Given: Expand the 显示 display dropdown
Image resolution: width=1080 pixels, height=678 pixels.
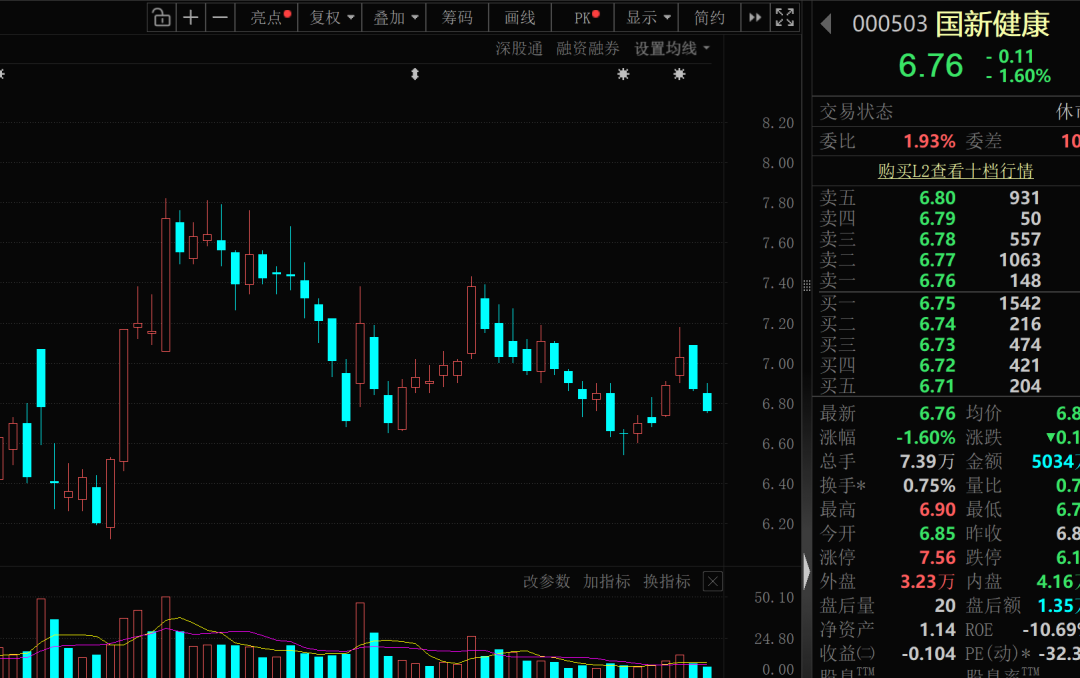Looking at the screenshot, I should (647, 17).
